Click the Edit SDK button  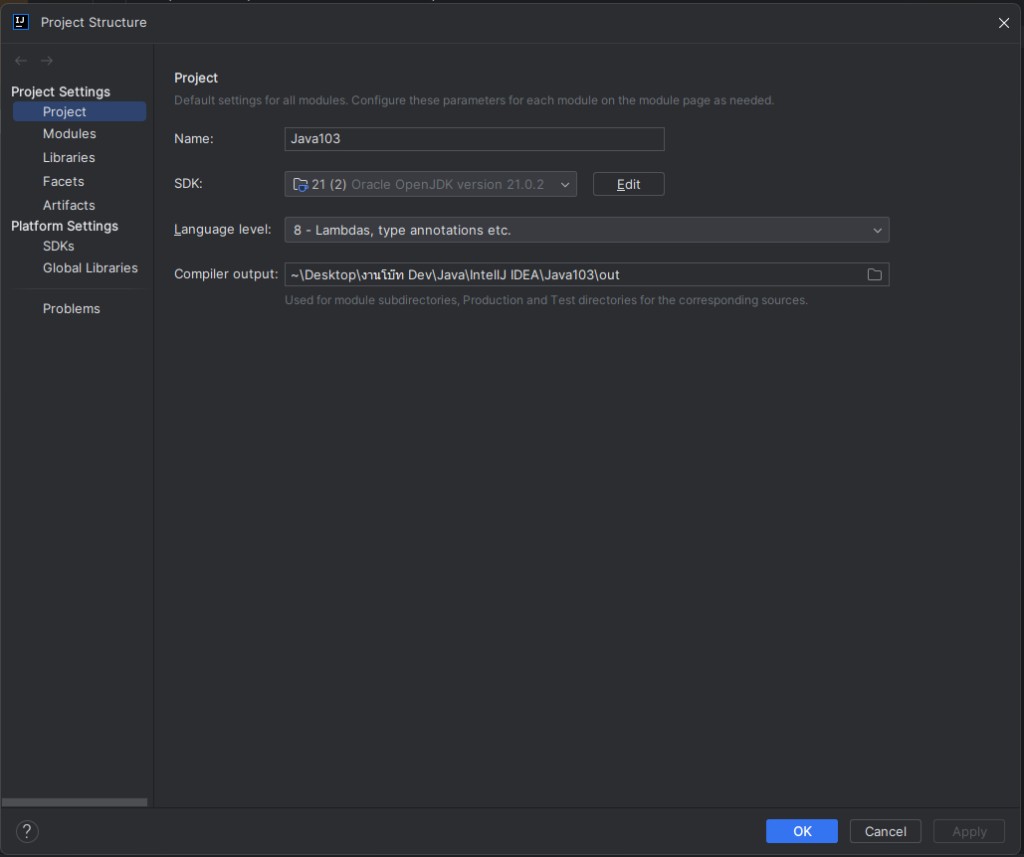coord(628,184)
